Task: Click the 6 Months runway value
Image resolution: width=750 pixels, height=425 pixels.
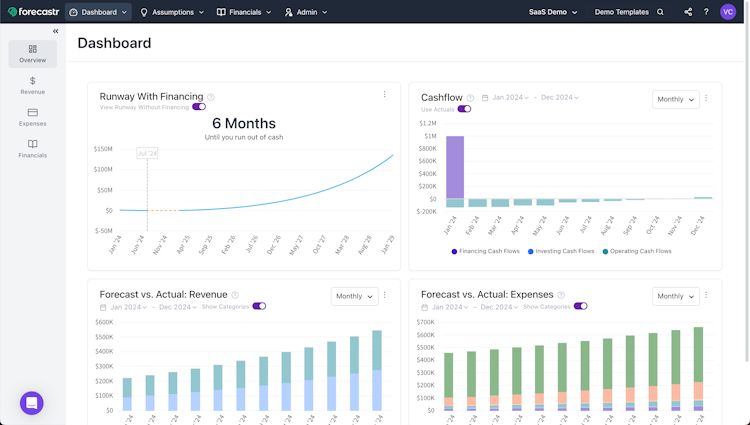Action: (244, 123)
